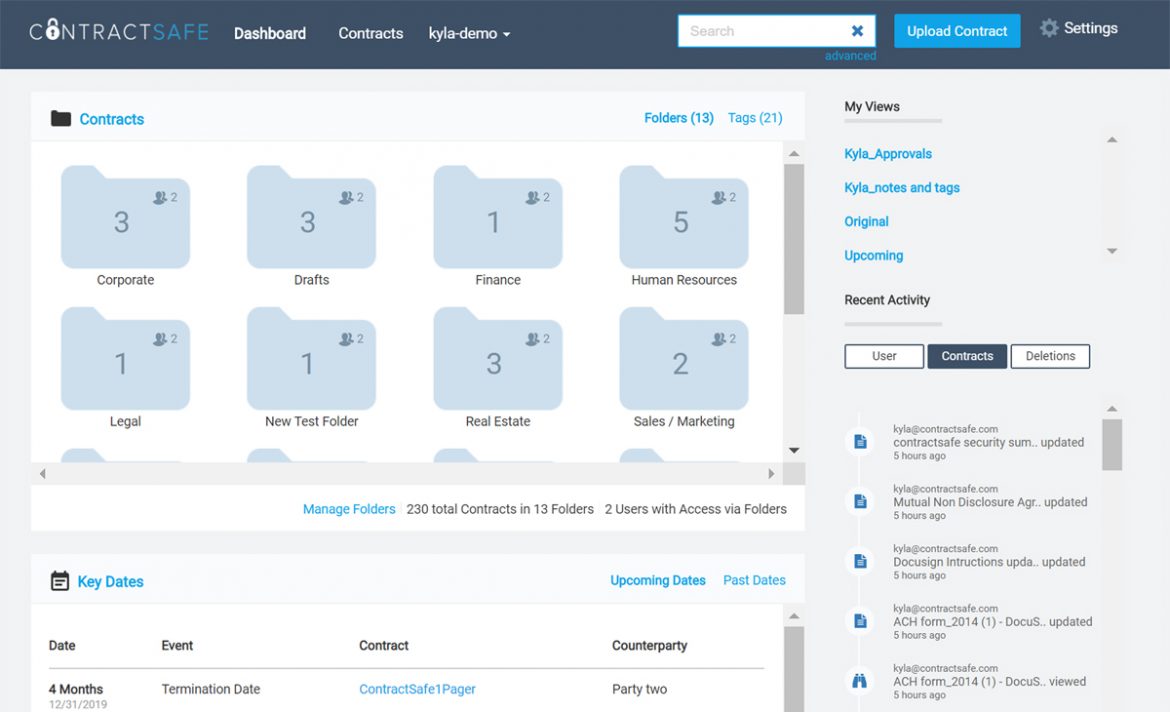Expand the kyla-demo account dropdown
Viewport: 1170px width, 712px height.
point(468,33)
